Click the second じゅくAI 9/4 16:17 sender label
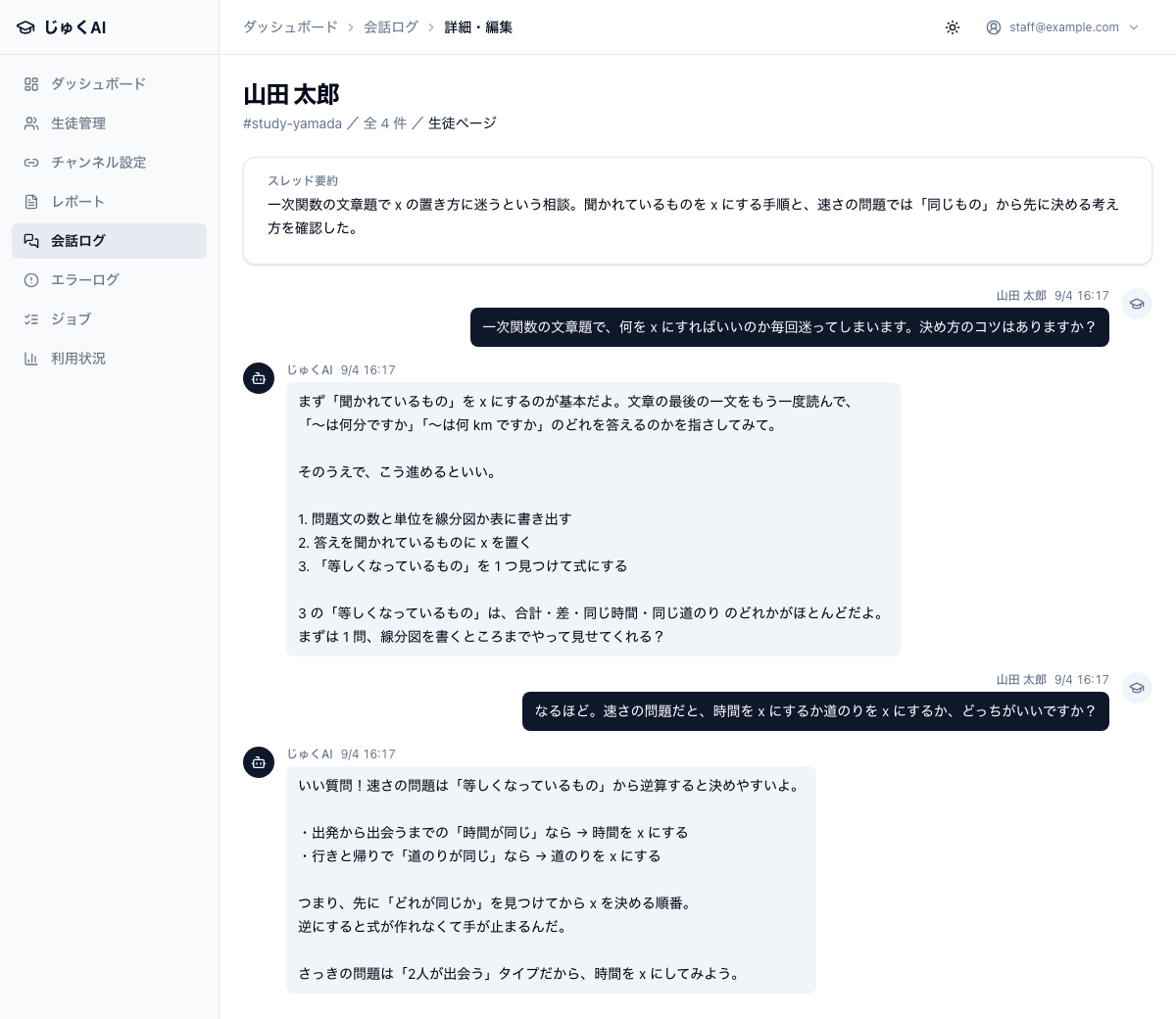 pos(341,754)
